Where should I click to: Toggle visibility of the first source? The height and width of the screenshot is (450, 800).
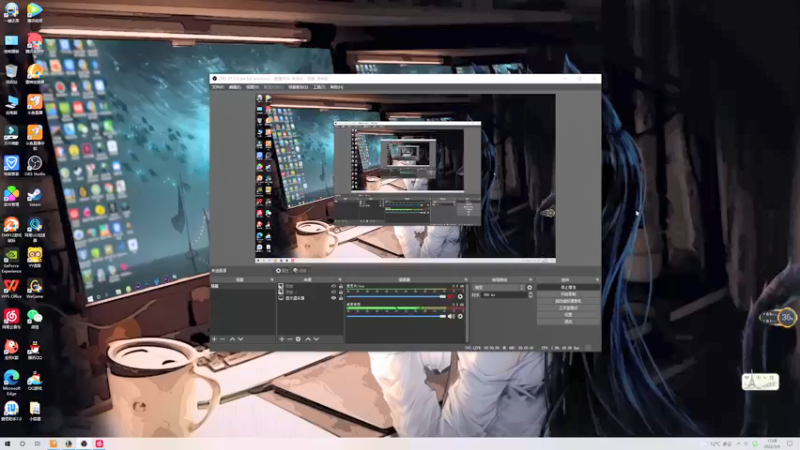(x=334, y=286)
